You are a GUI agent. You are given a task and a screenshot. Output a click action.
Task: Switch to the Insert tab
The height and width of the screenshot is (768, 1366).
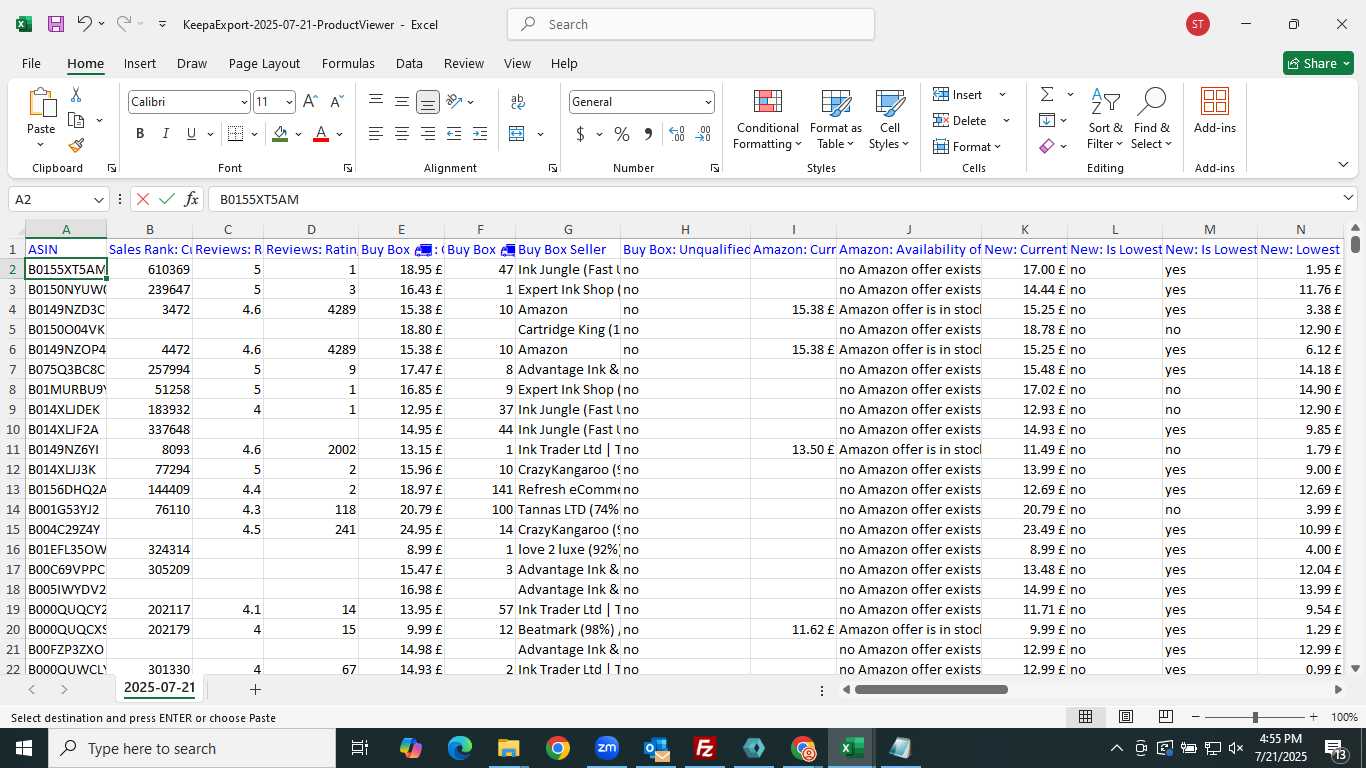140,63
